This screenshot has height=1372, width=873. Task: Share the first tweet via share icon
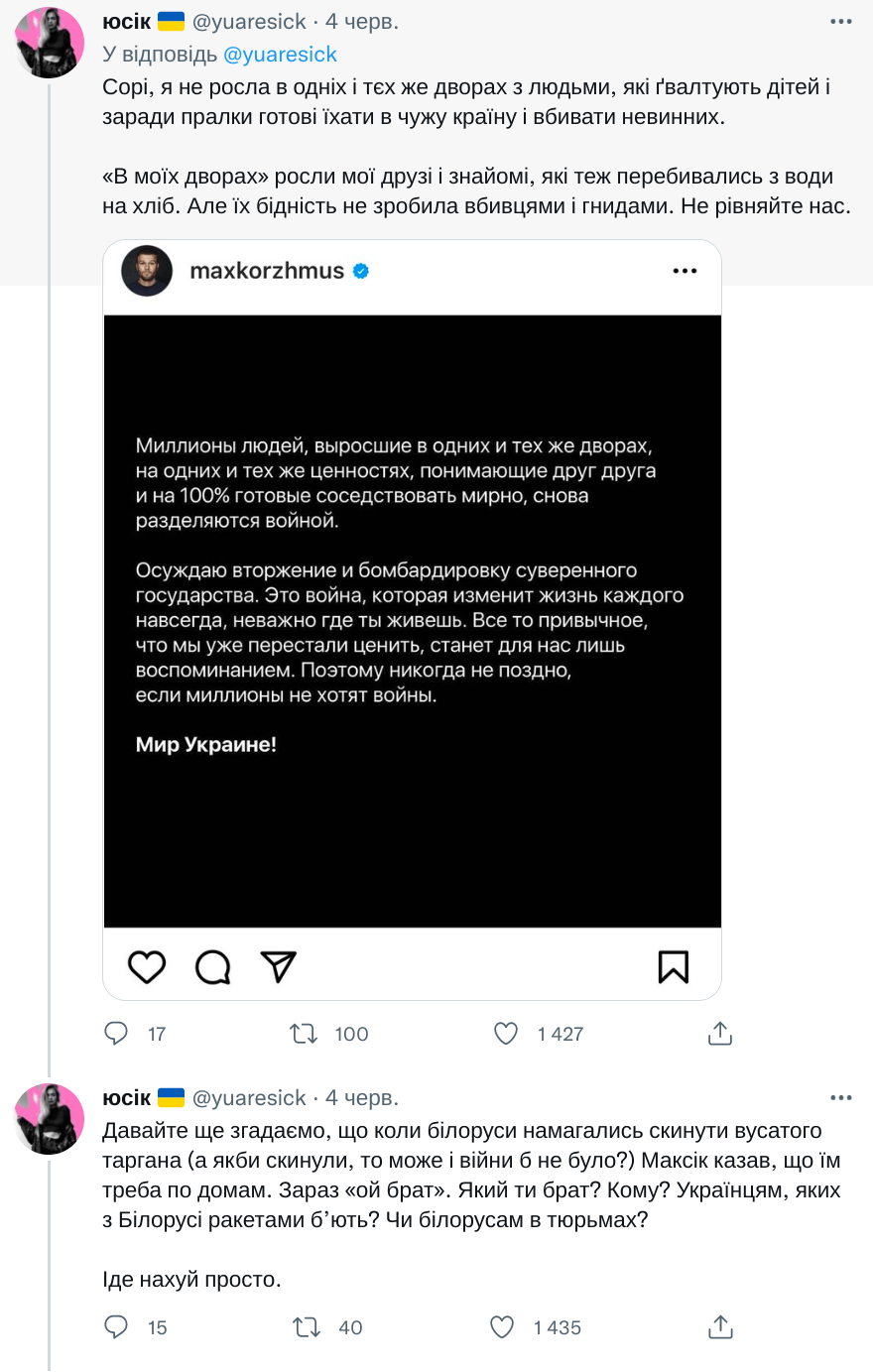point(720,1034)
